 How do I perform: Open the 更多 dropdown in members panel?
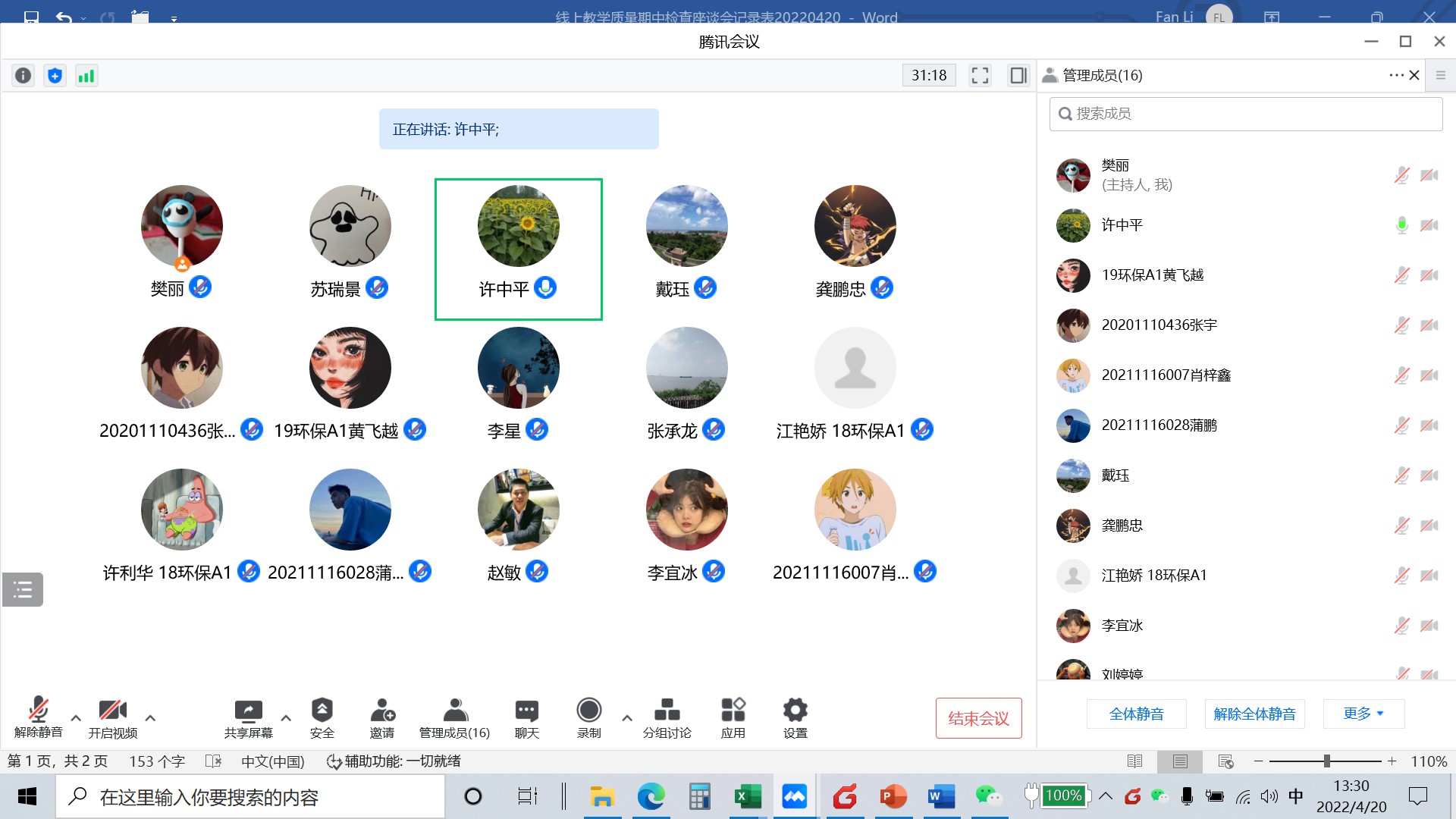pyautogui.click(x=1363, y=714)
